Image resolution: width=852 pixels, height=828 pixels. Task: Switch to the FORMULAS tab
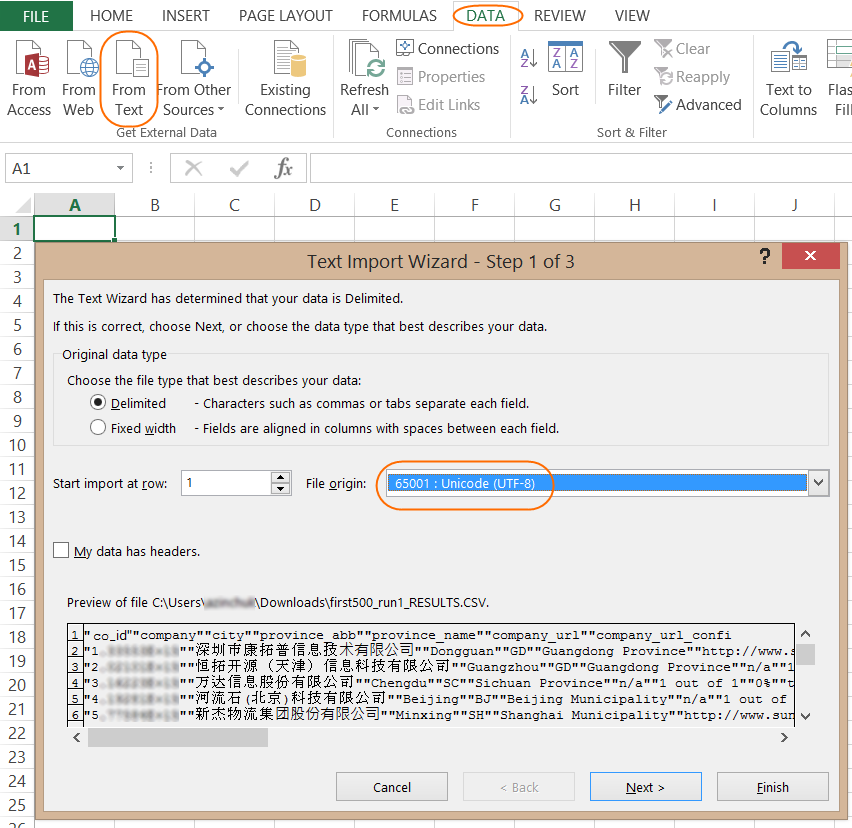tap(399, 16)
